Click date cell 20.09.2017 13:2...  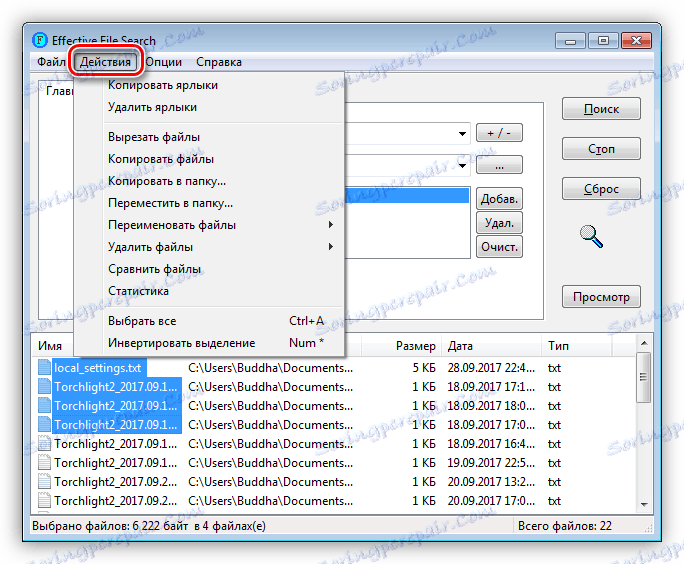tap(491, 482)
